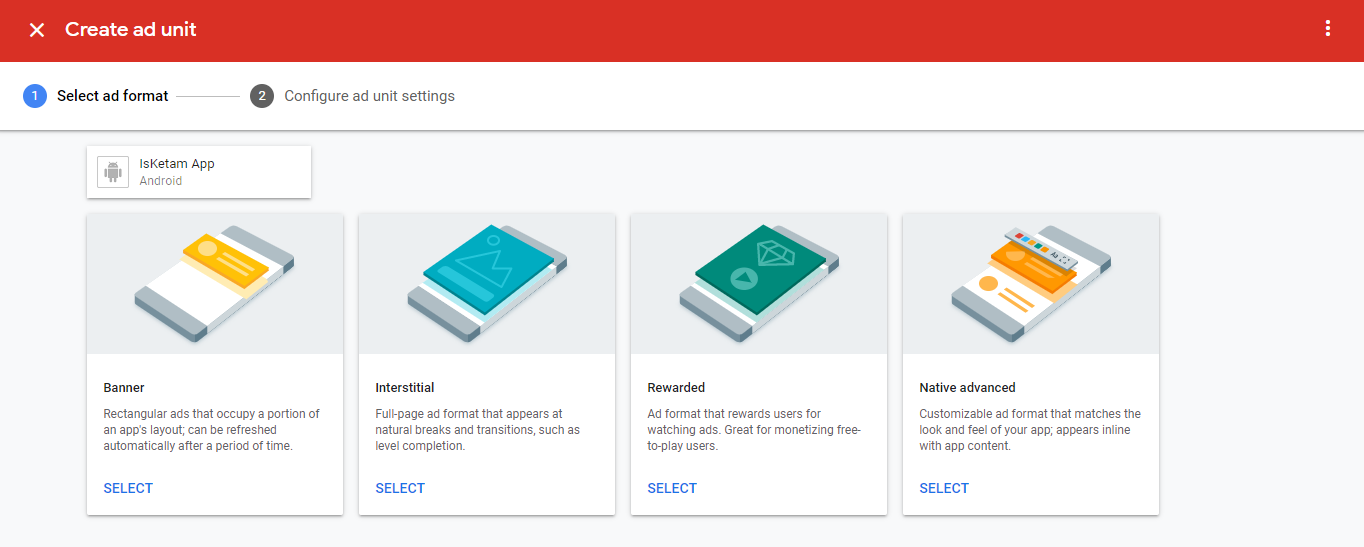
Task: Choose SELECT for Rewarded ad format
Action: tap(672, 488)
